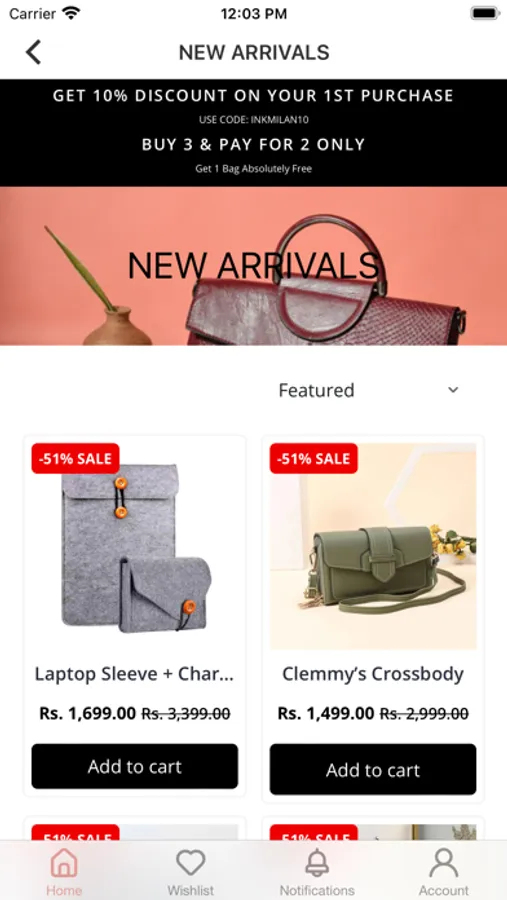
Task: Tap the -51% SALE badge on Clemmy's Crossbody
Action: [x=314, y=459]
